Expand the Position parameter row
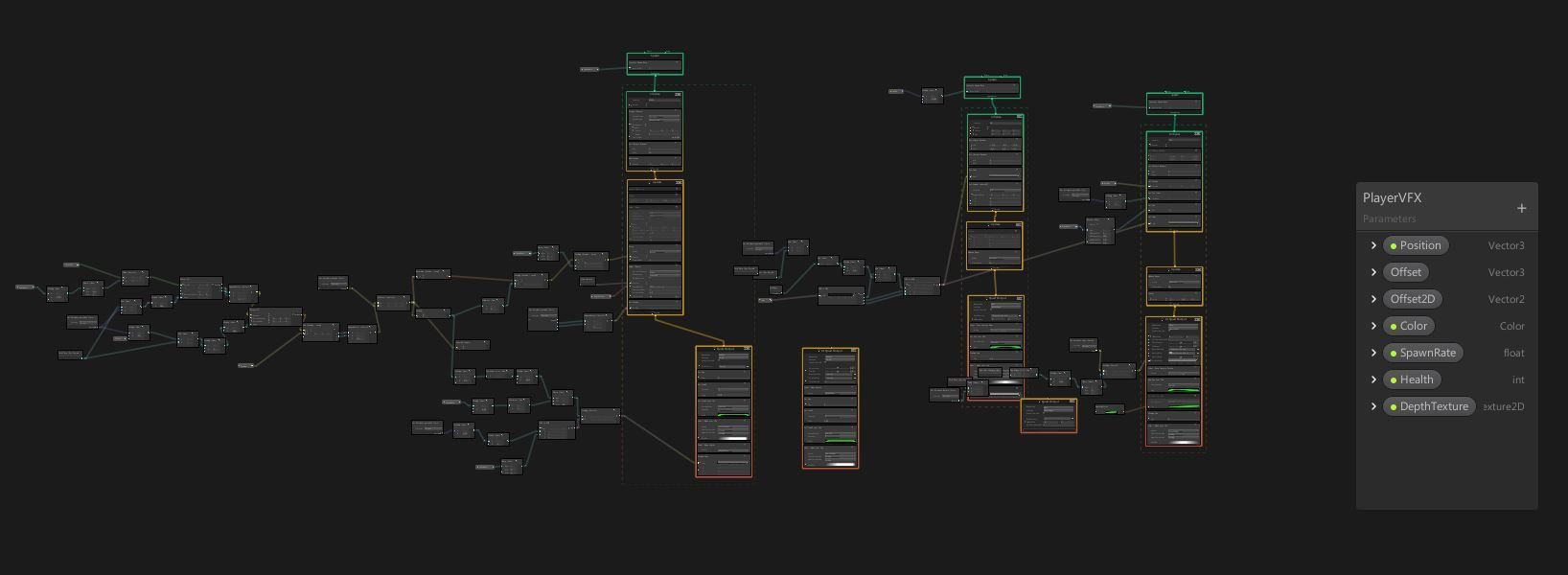This screenshot has height=575, width=1568. click(1373, 245)
